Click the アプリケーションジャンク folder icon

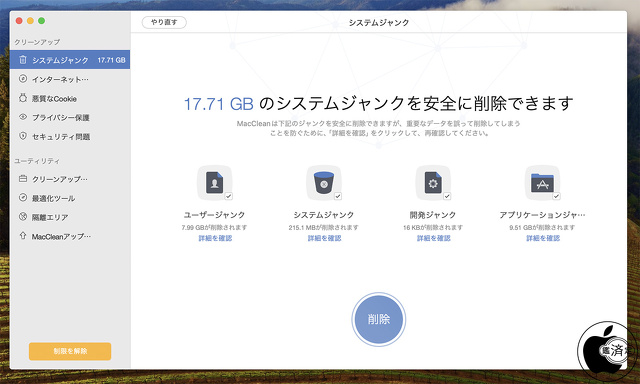click(x=542, y=182)
